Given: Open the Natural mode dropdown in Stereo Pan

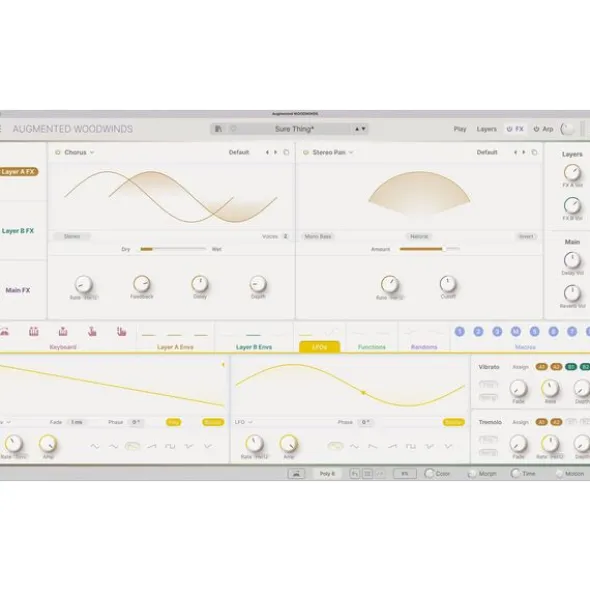Looking at the screenshot, I should point(419,236).
